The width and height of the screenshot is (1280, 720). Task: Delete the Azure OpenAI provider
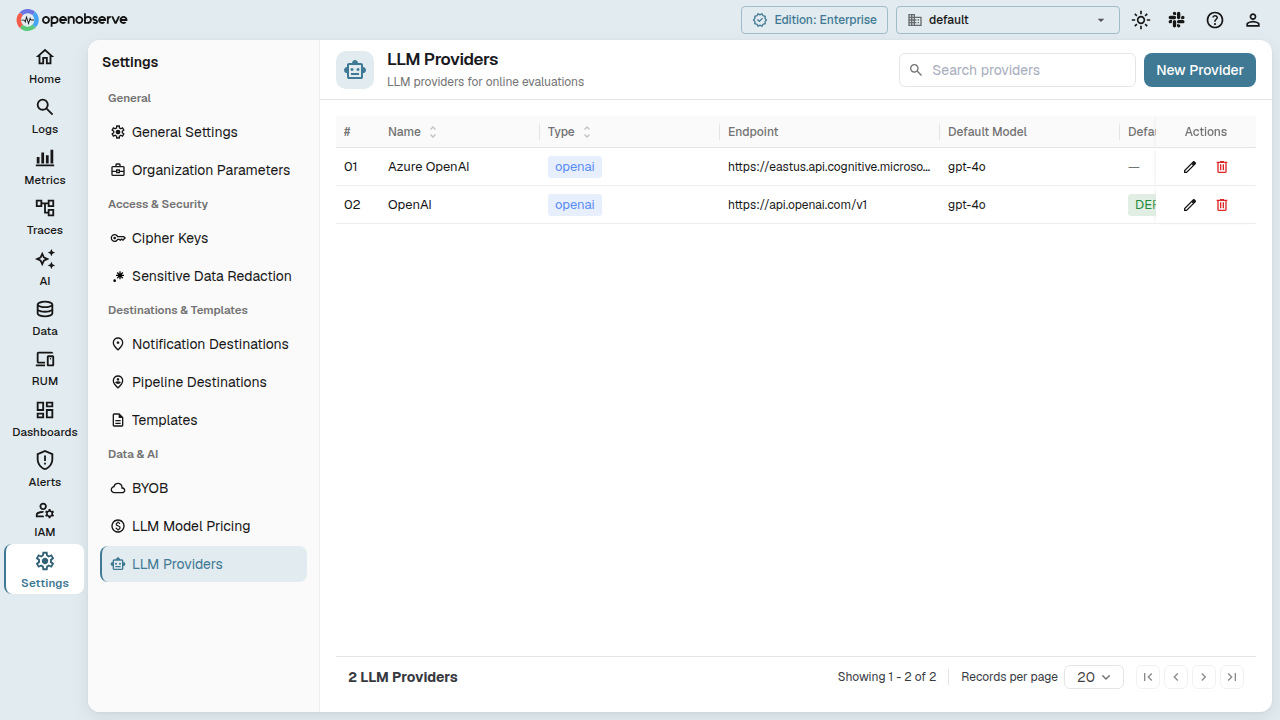click(1222, 167)
